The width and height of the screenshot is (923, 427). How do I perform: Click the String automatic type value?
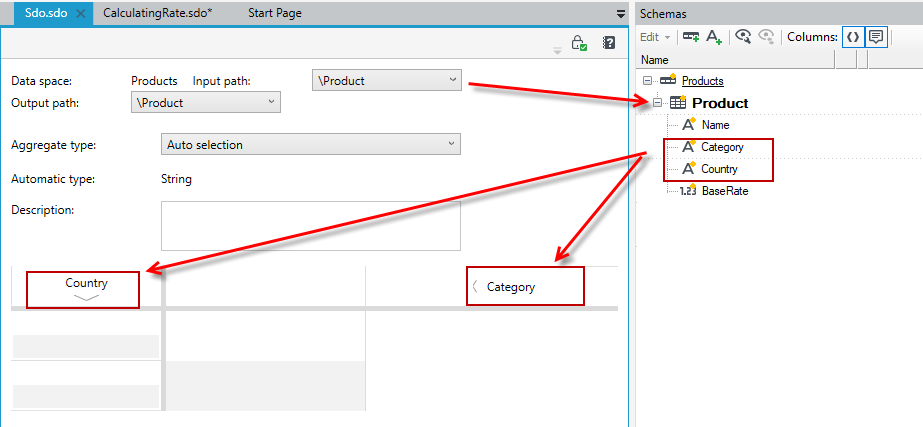coord(176,178)
